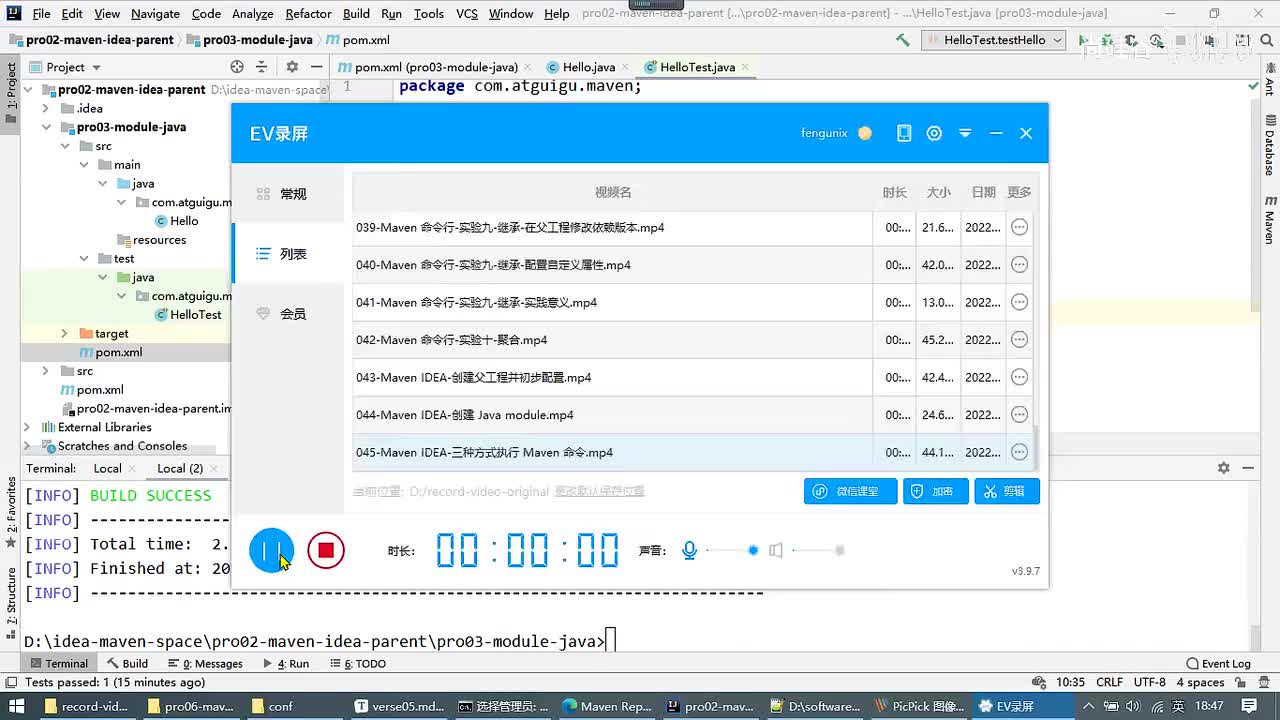Open the Maven side tool window
The width and height of the screenshot is (1280, 720).
1270,219
